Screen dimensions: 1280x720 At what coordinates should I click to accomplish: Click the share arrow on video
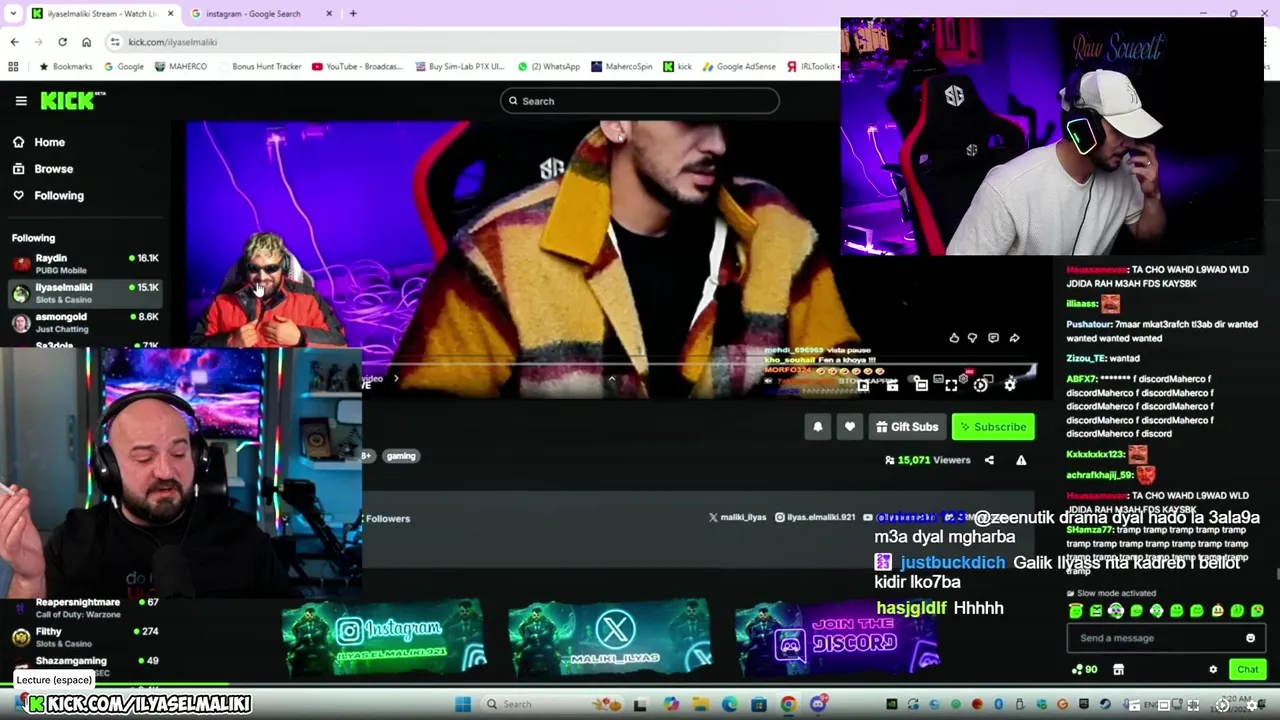[x=1014, y=338]
